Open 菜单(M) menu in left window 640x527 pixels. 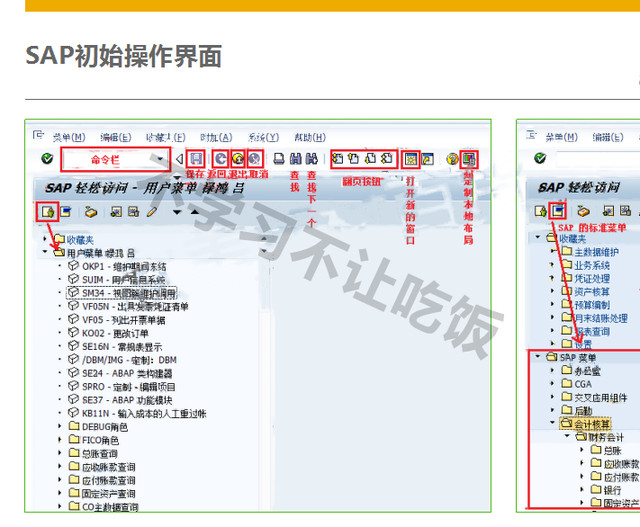[x=69, y=138]
